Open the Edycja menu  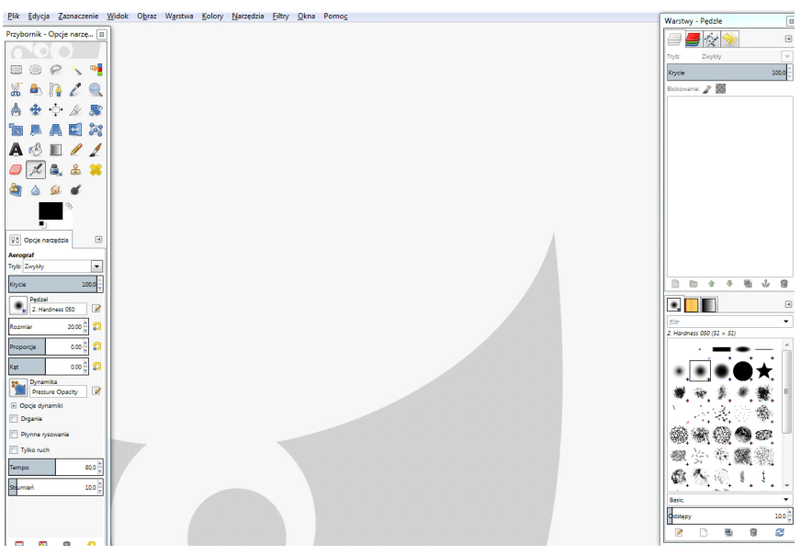coord(39,16)
